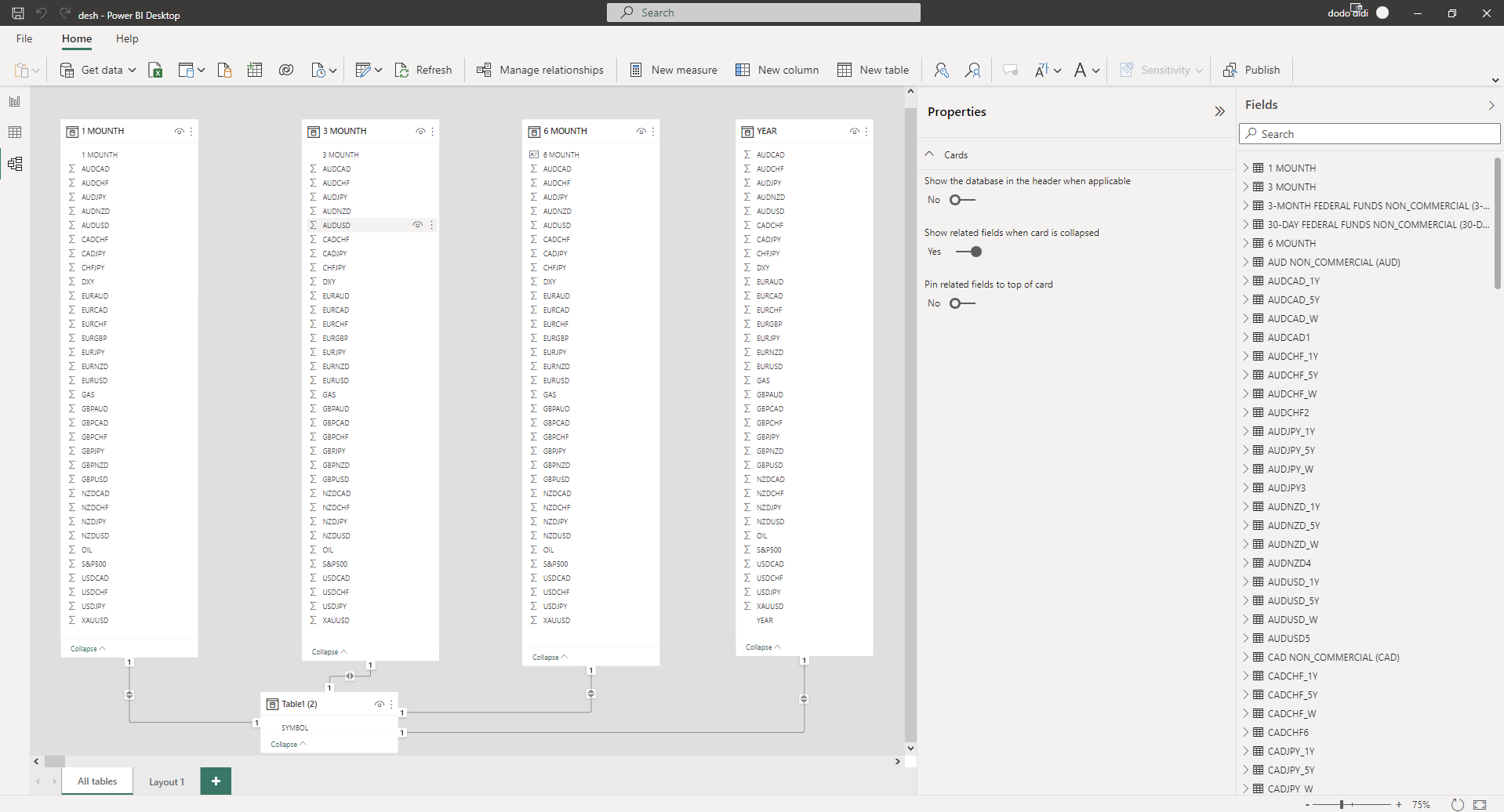Hide the AUDUSD field in 3 MOUNTH

pos(418,225)
